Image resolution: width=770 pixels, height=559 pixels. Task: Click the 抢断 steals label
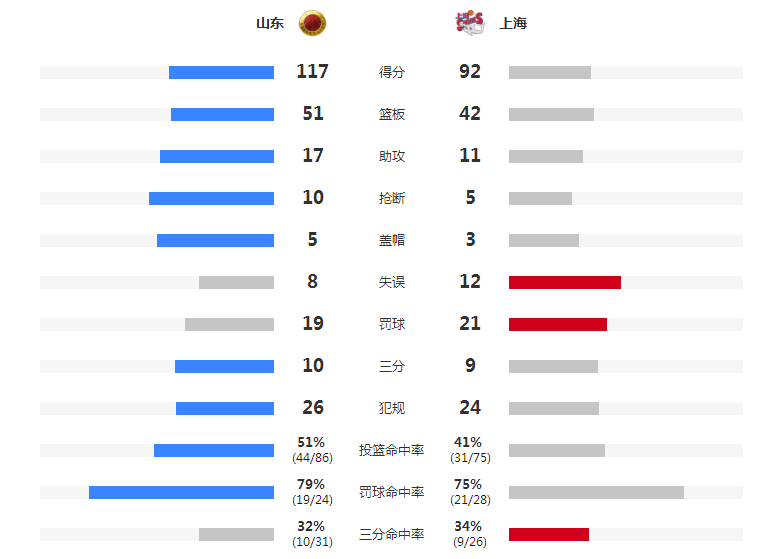(x=392, y=198)
